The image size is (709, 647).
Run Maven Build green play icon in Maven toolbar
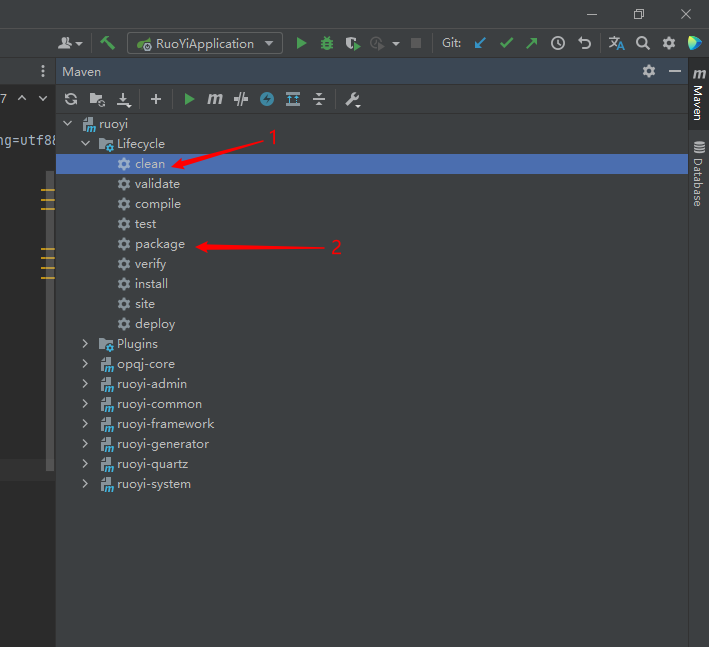tap(189, 99)
